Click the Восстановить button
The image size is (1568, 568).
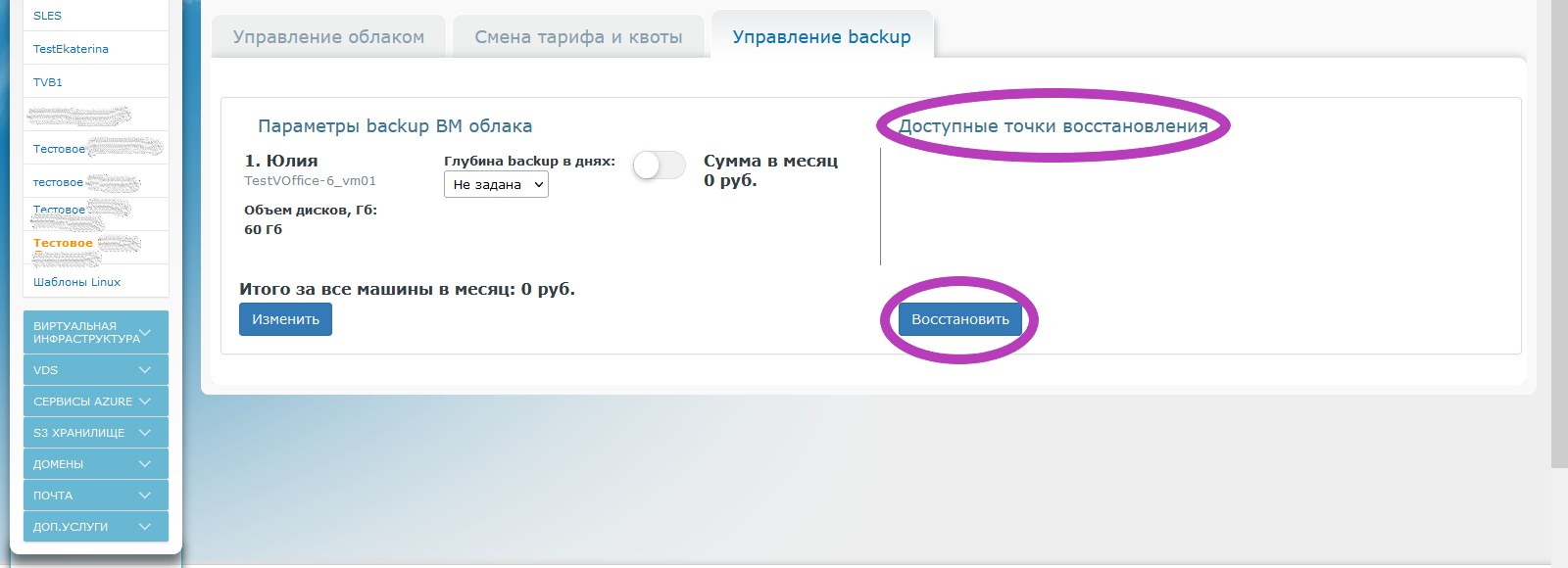(x=959, y=319)
